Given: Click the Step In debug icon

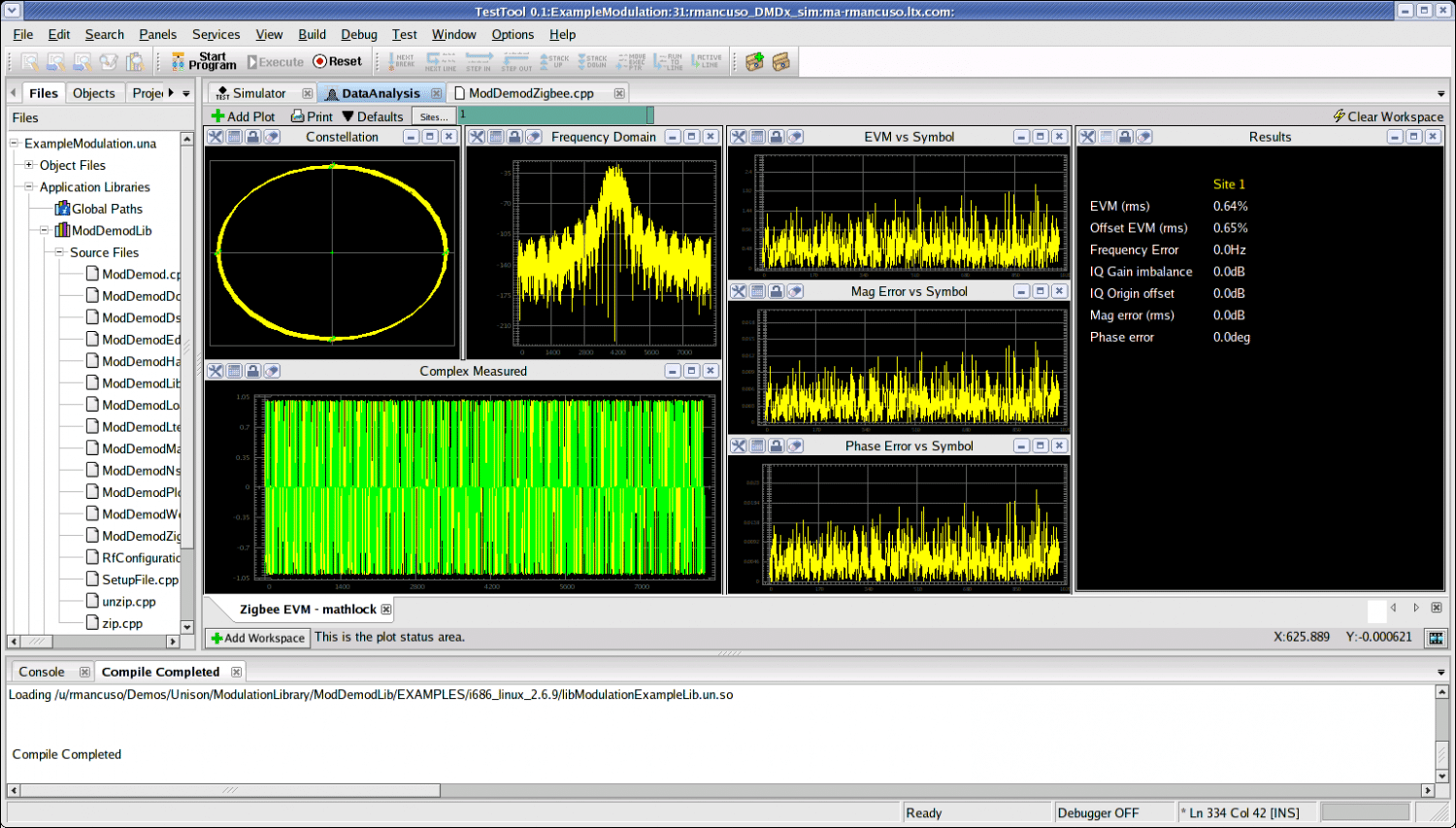Looking at the screenshot, I should (479, 60).
